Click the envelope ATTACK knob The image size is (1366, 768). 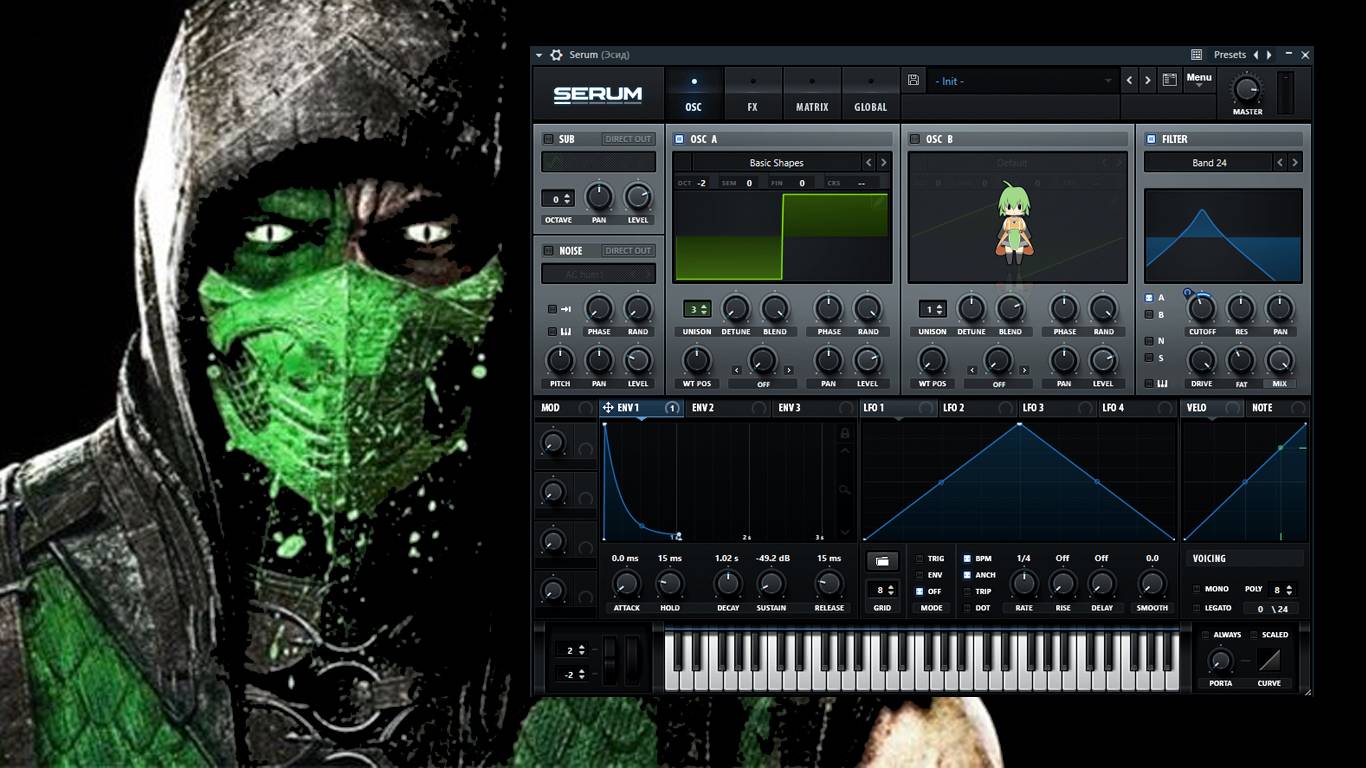pos(626,584)
